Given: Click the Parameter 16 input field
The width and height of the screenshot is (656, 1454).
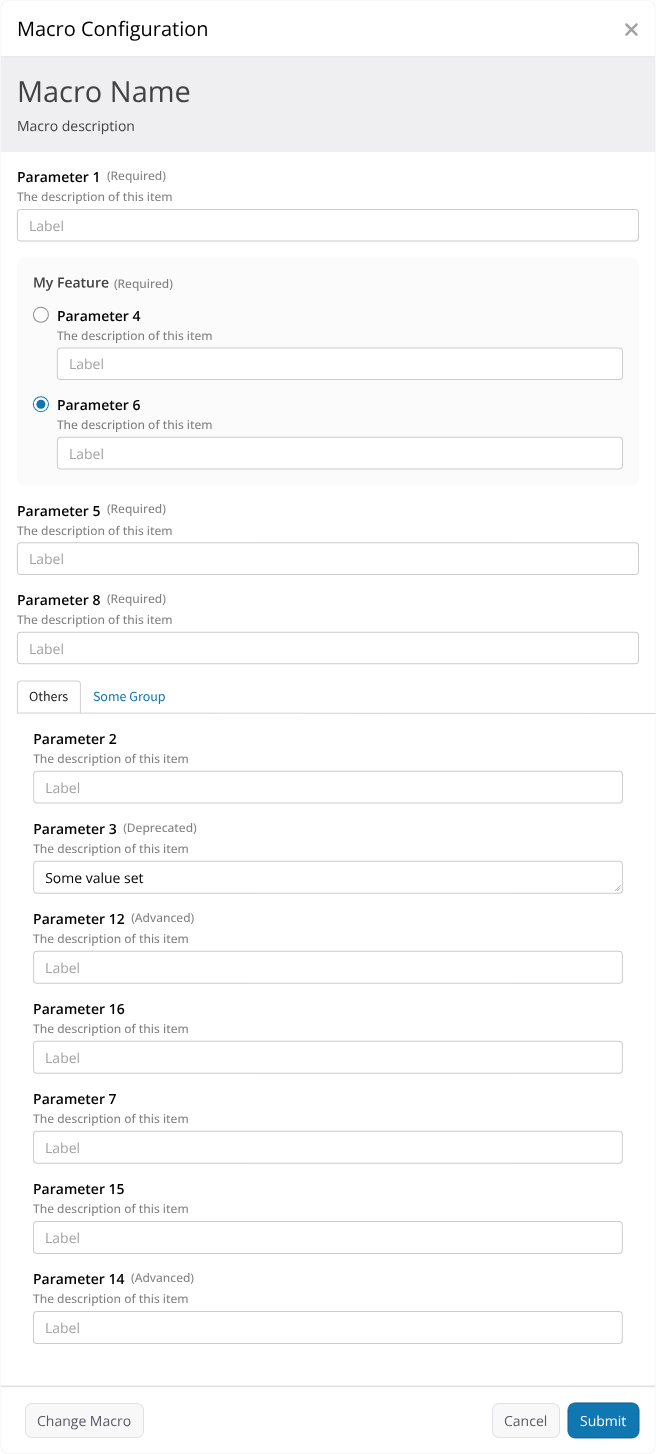Looking at the screenshot, I should click(328, 1057).
